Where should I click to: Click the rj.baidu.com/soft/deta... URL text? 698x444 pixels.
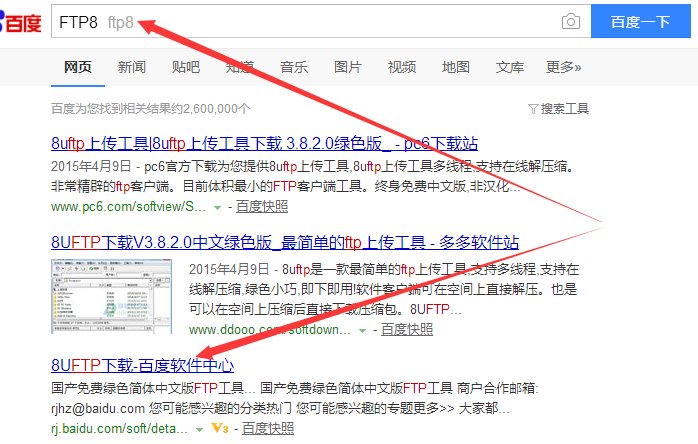[x=119, y=428]
